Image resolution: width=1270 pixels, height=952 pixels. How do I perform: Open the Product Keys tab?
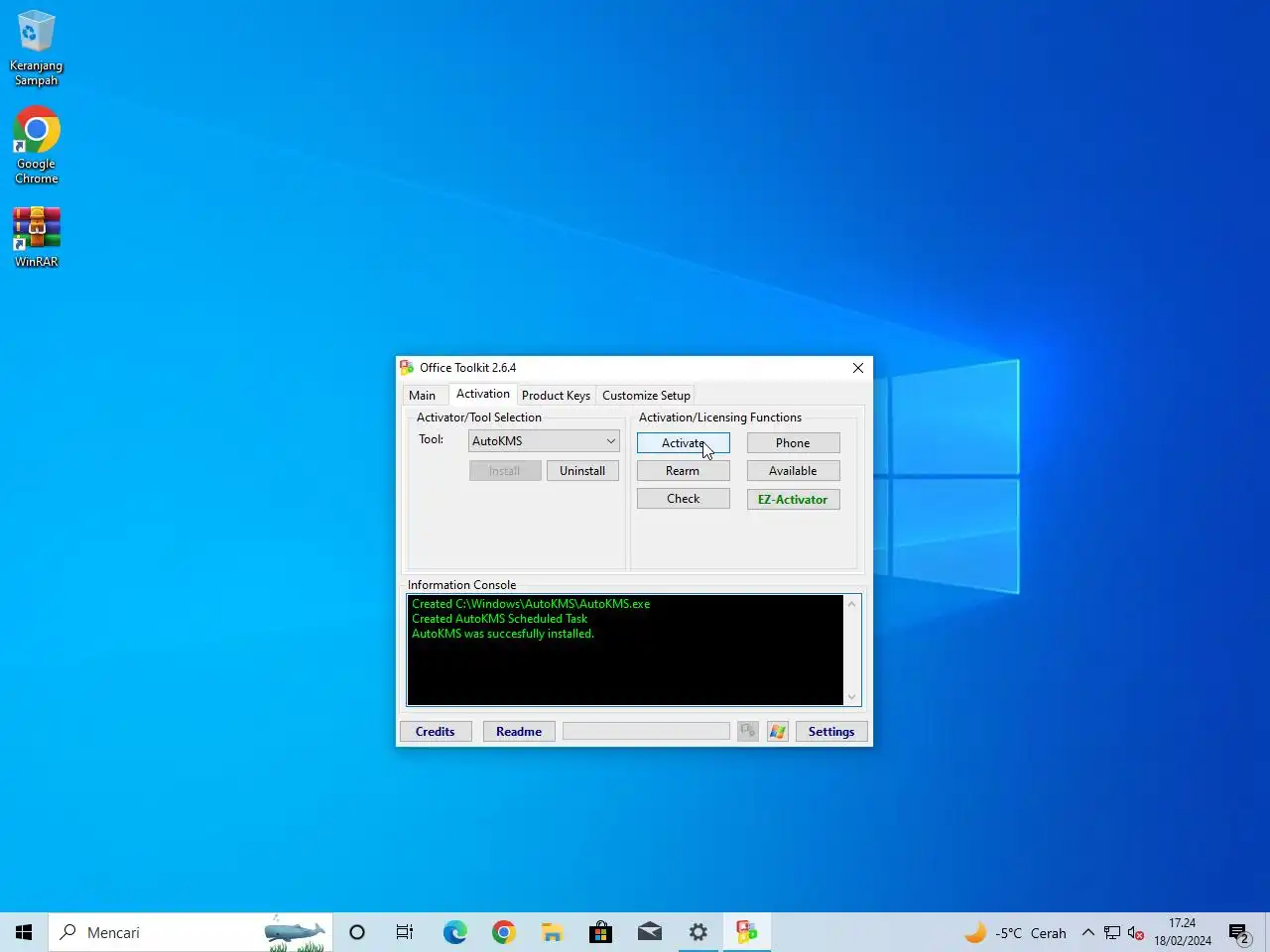pos(556,396)
